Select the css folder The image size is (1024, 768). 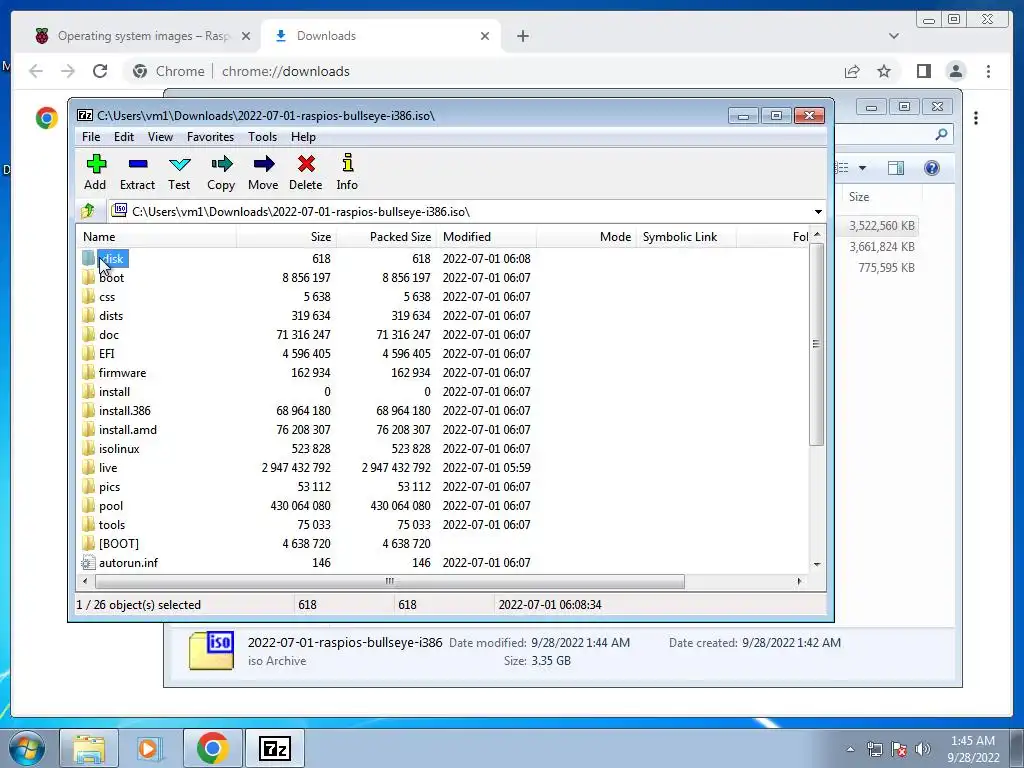107,296
